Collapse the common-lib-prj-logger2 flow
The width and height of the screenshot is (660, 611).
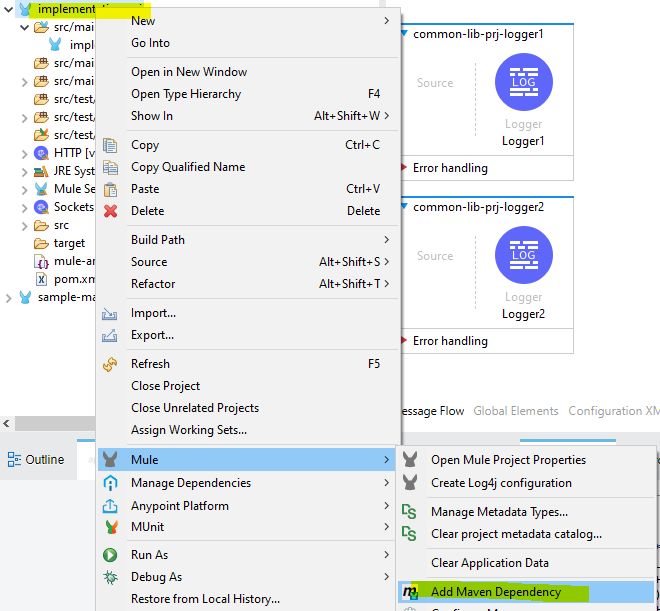click(x=405, y=206)
